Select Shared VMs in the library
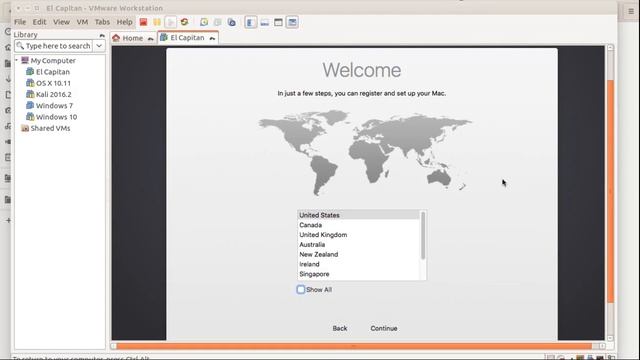The image size is (640, 360). click(x=50, y=128)
